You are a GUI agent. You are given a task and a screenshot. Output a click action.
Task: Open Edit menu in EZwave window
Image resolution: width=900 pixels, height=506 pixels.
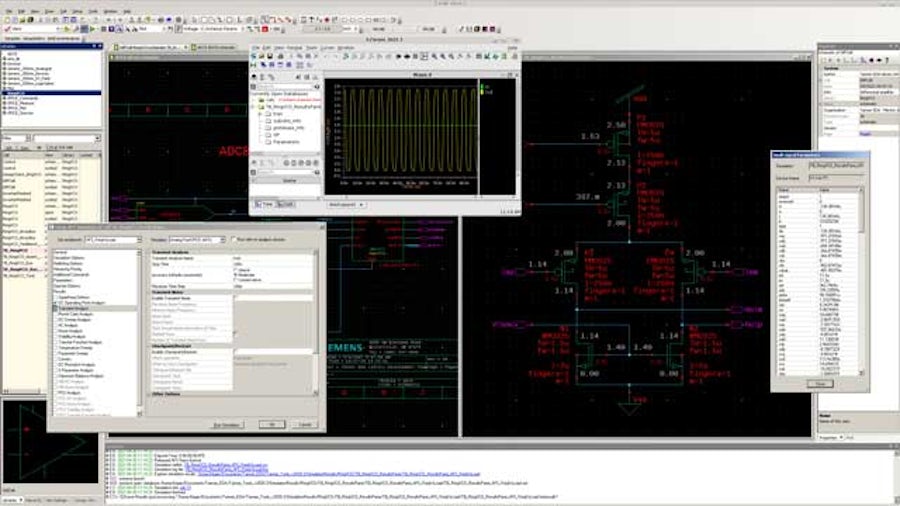(x=267, y=48)
